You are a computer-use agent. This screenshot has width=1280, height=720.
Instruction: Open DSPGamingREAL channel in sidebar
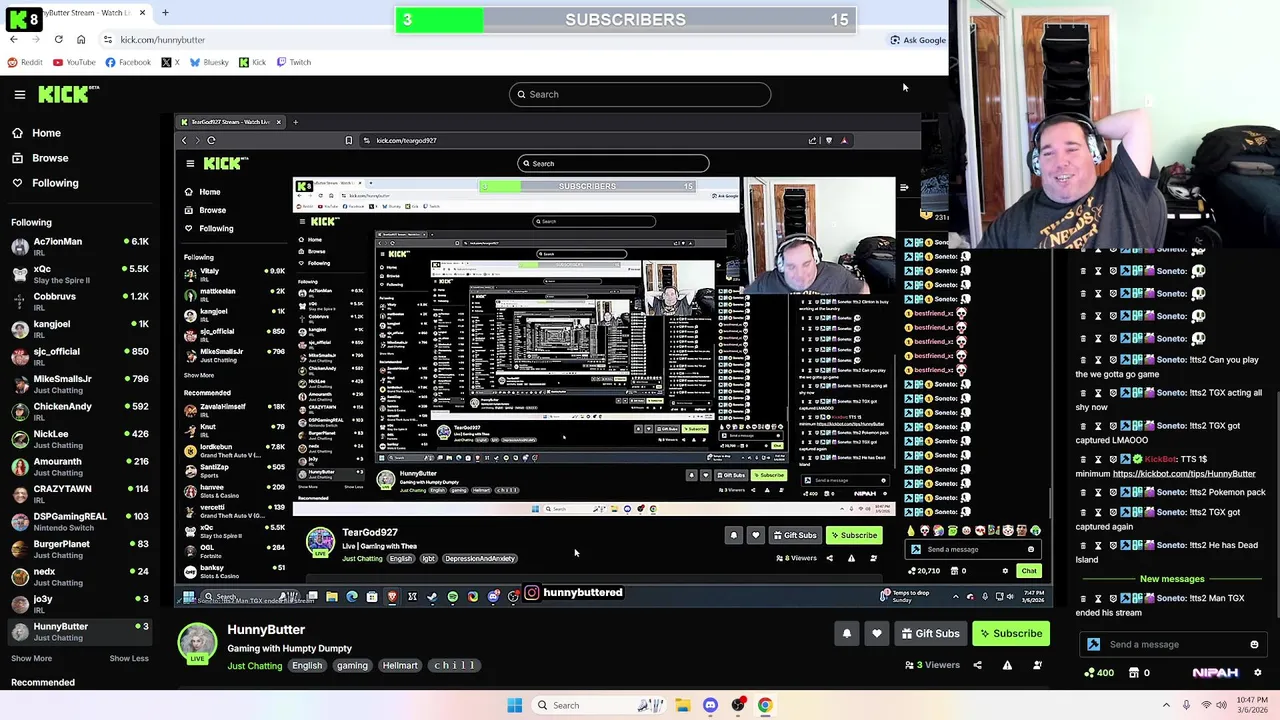point(80,521)
